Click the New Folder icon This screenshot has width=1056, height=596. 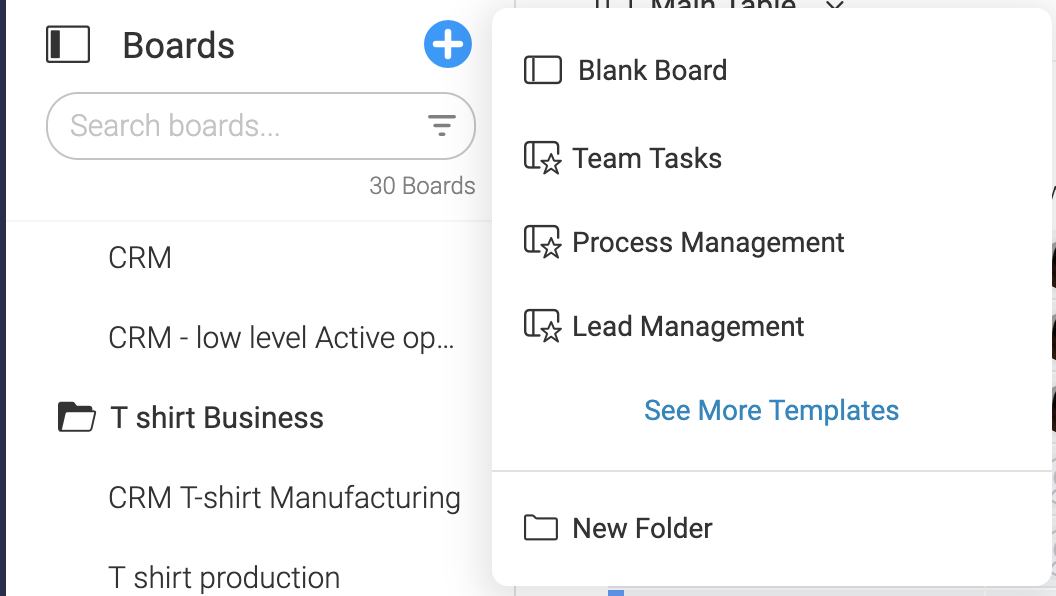pos(541,528)
